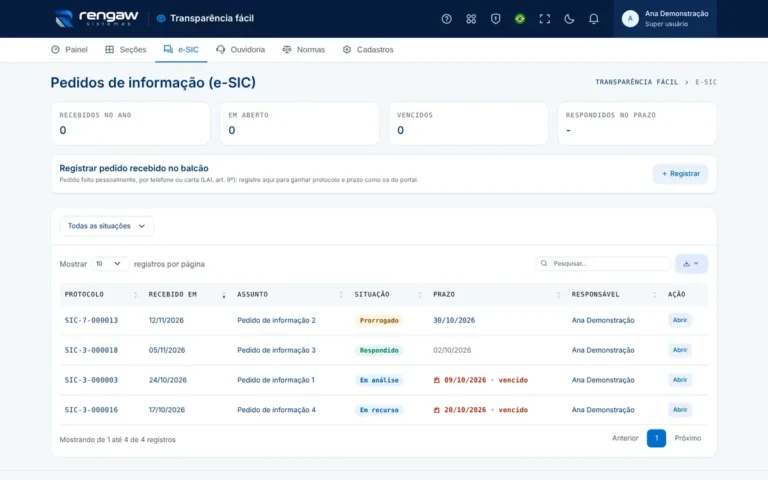768x480 pixels.
Task: Toggle dark mode moon icon
Action: coord(569,19)
